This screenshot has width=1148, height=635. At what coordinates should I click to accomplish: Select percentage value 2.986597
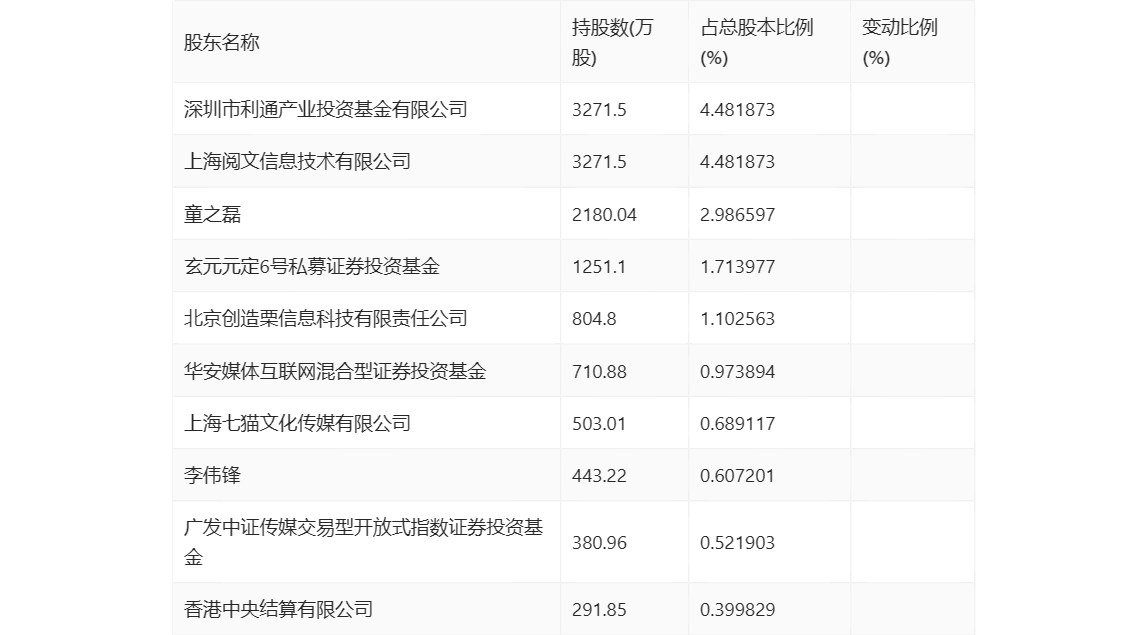pyautogui.click(x=737, y=214)
